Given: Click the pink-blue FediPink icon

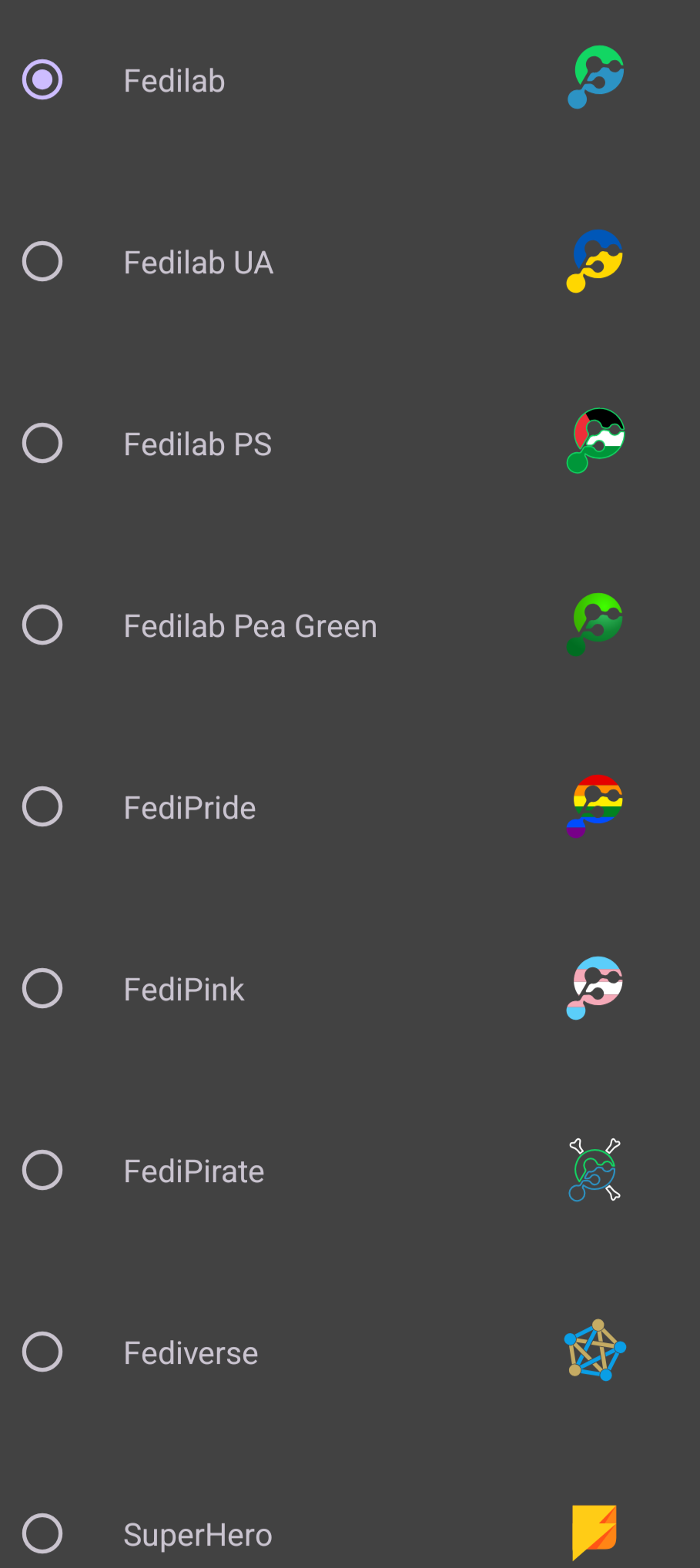Looking at the screenshot, I should pyautogui.click(x=595, y=987).
